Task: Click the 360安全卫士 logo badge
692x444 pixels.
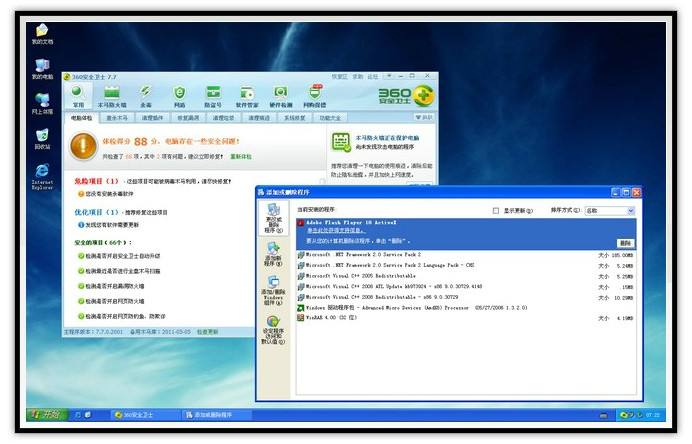Action: pos(406,96)
